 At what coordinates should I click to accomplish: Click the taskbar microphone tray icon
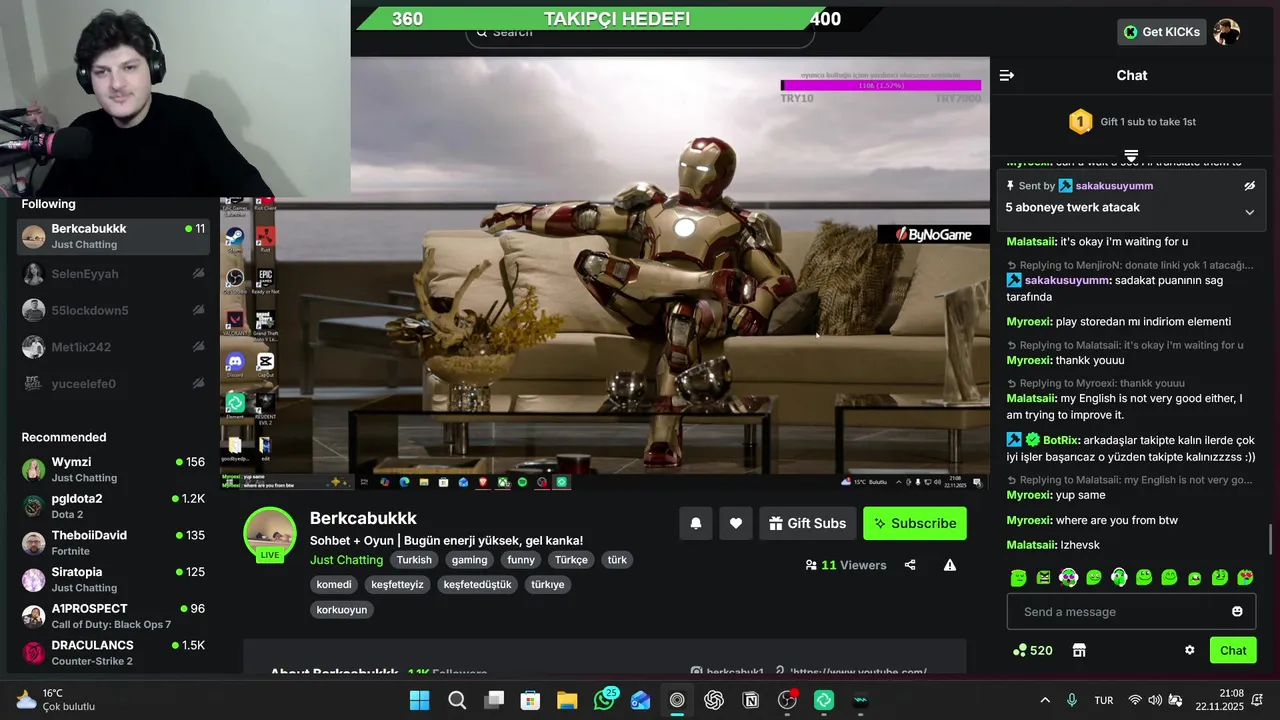pos(1072,700)
